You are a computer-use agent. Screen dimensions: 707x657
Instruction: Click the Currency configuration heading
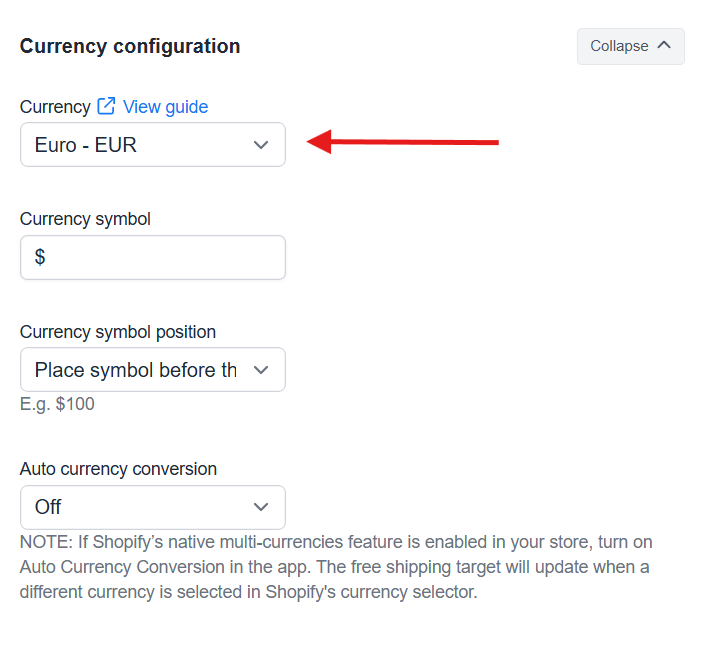coord(130,46)
